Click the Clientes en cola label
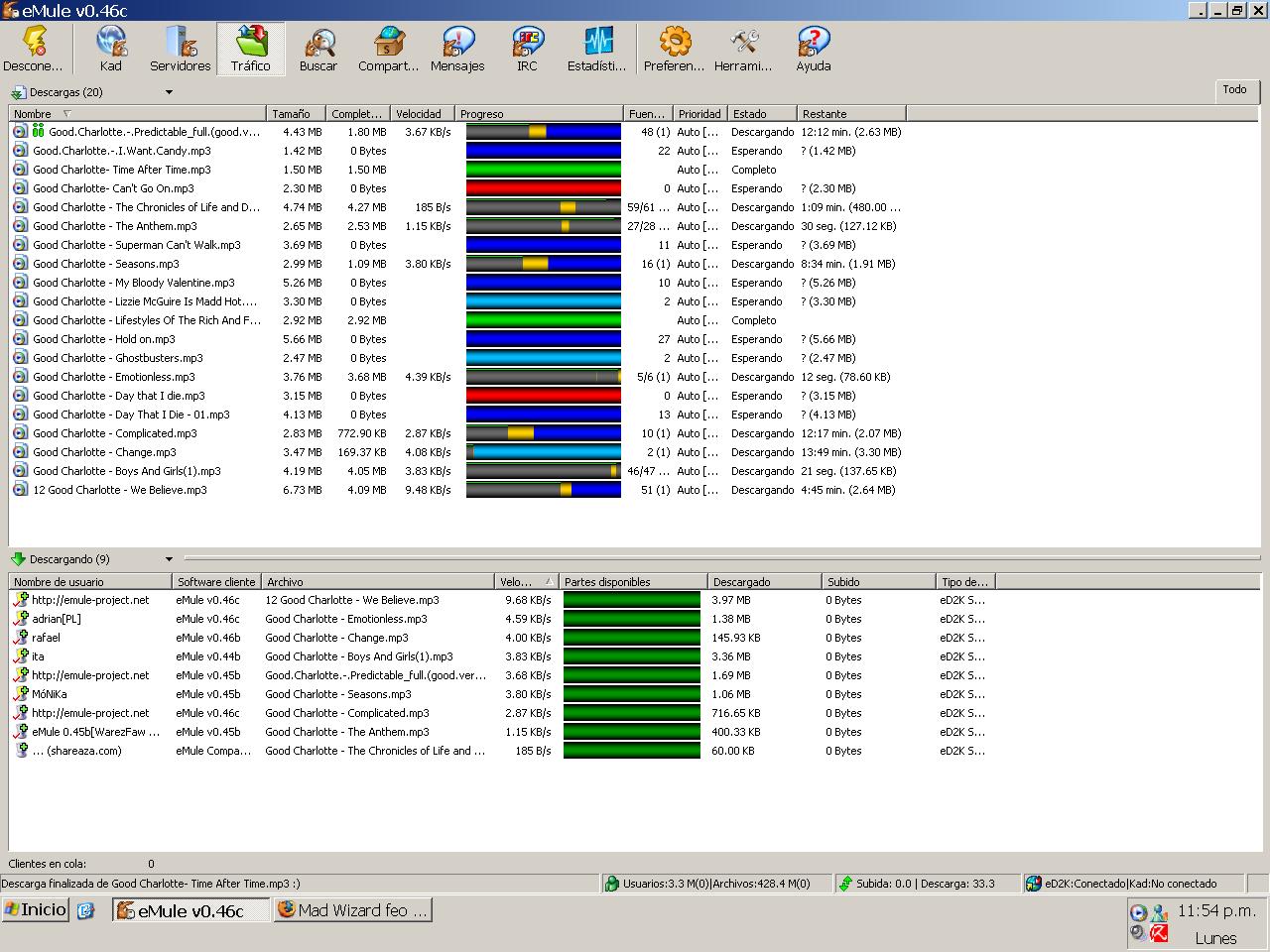This screenshot has height=952, width=1270. point(47,864)
